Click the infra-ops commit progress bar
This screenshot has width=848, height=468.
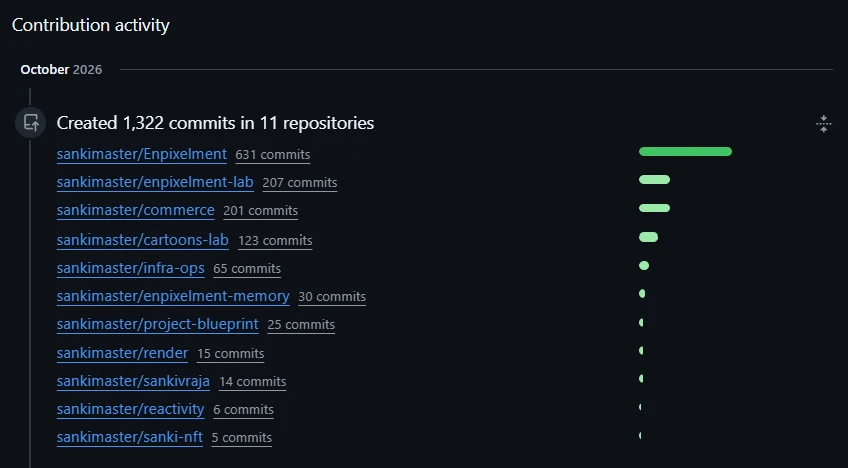[644, 266]
